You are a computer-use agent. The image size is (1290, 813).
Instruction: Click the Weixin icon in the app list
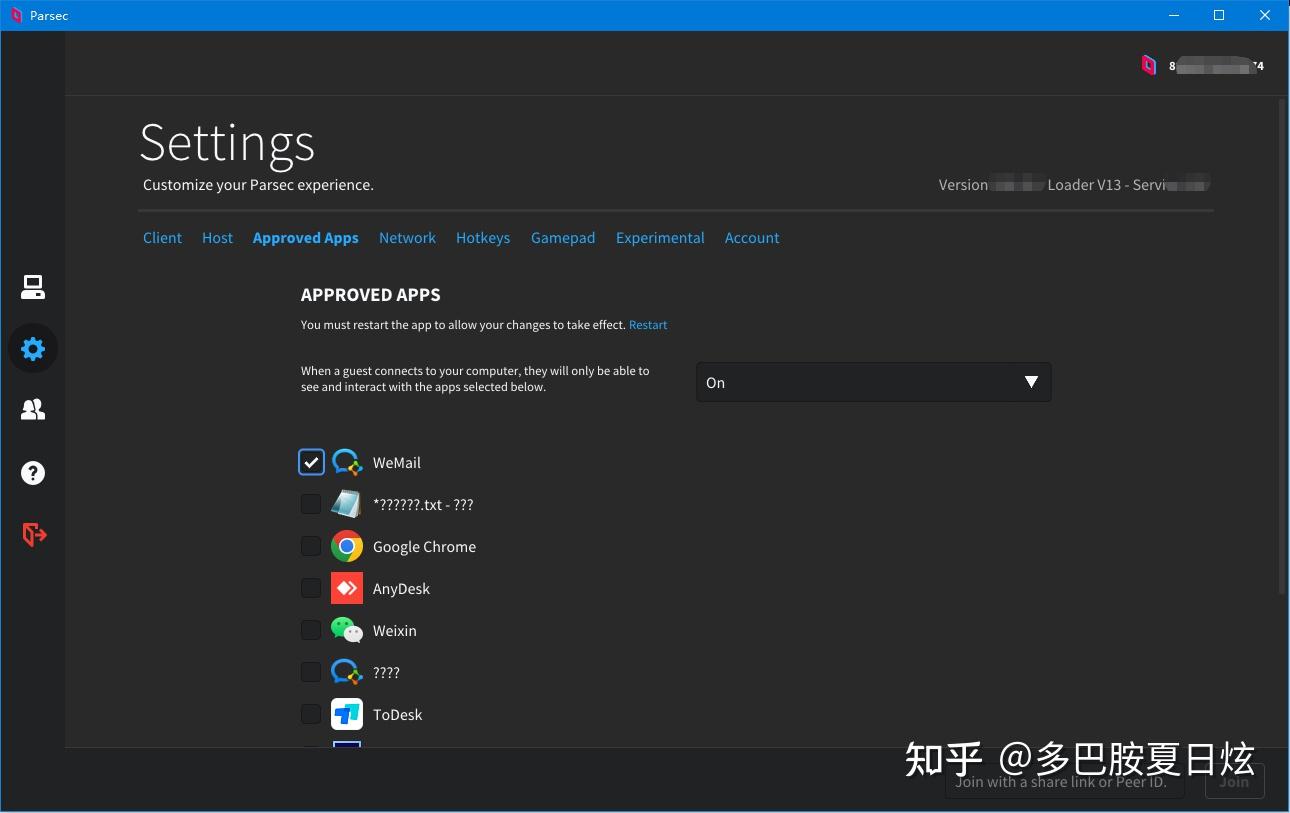pos(346,630)
